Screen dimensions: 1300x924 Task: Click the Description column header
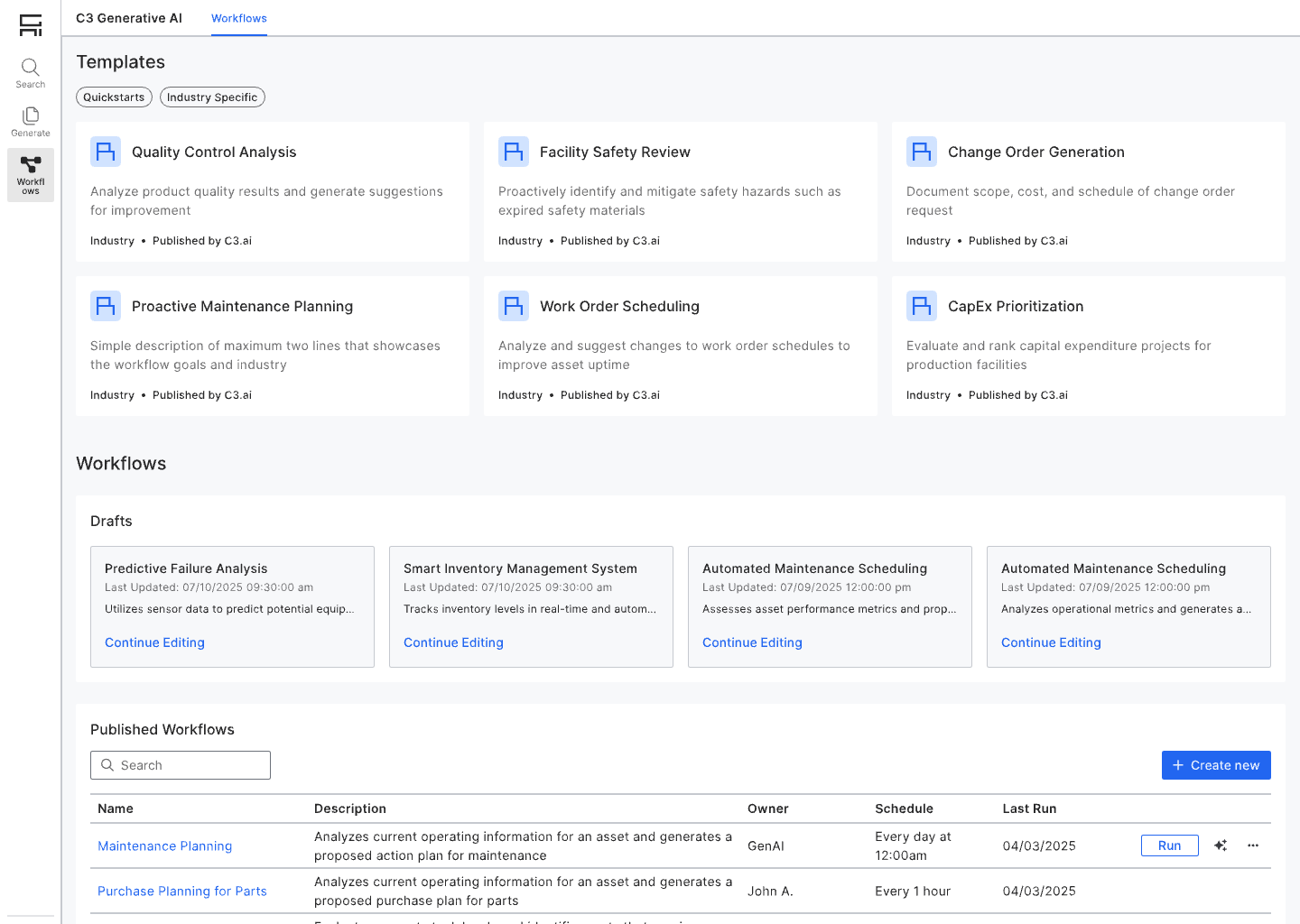click(350, 808)
